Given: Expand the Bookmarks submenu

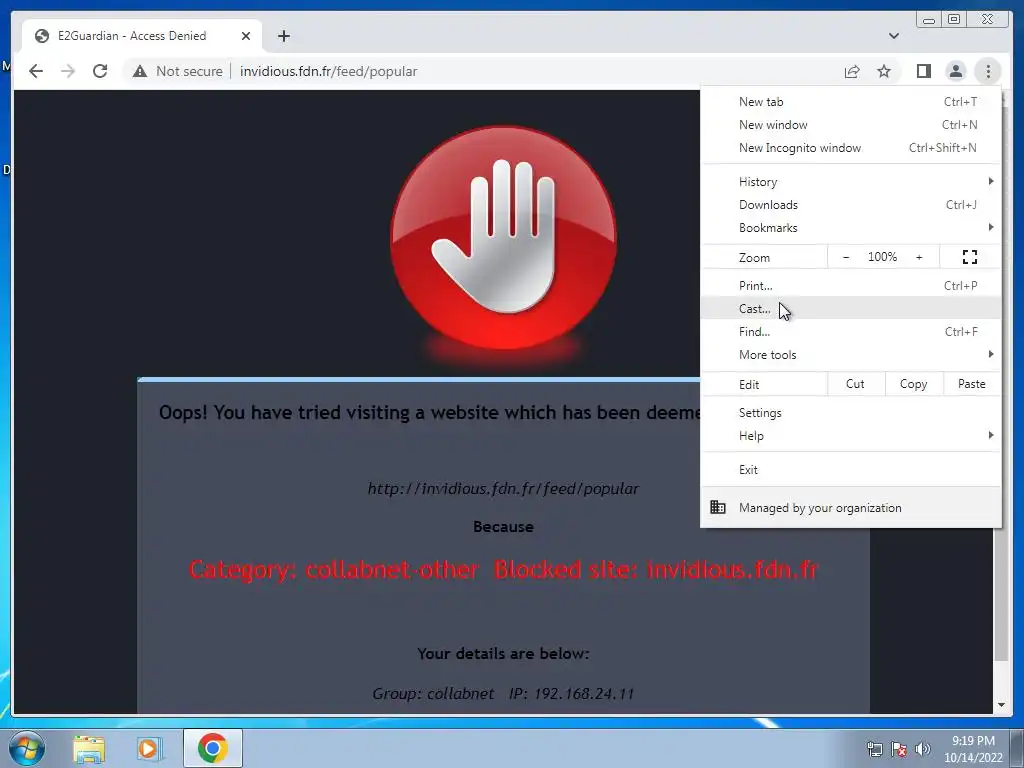Looking at the screenshot, I should pos(850,227).
